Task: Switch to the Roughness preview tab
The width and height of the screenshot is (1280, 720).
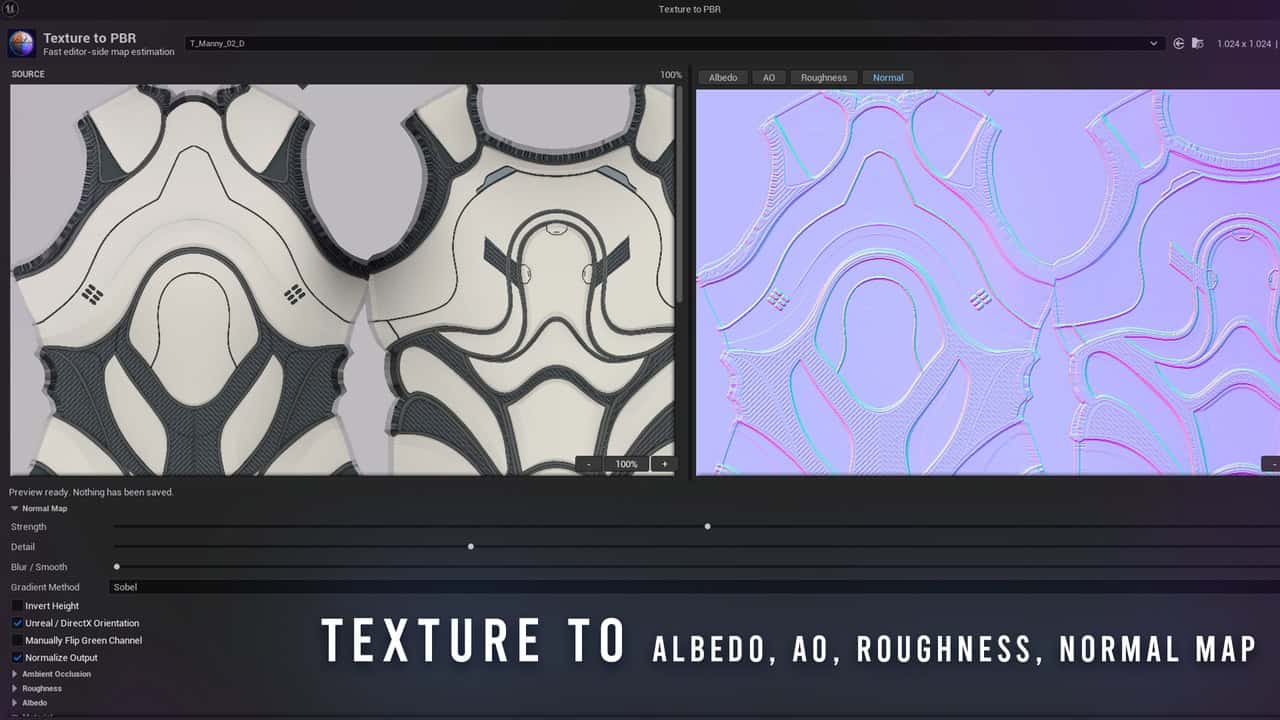Action: tap(824, 77)
